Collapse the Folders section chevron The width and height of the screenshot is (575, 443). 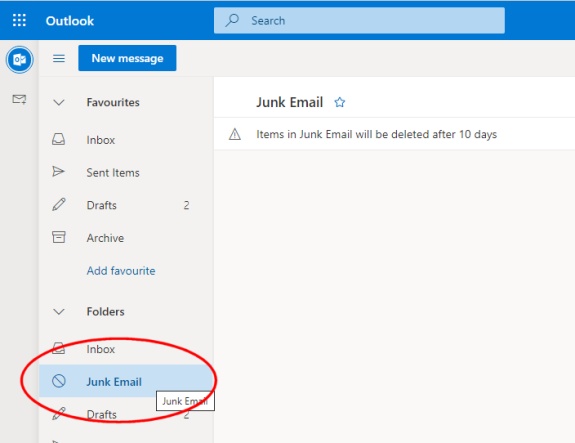click(59, 312)
